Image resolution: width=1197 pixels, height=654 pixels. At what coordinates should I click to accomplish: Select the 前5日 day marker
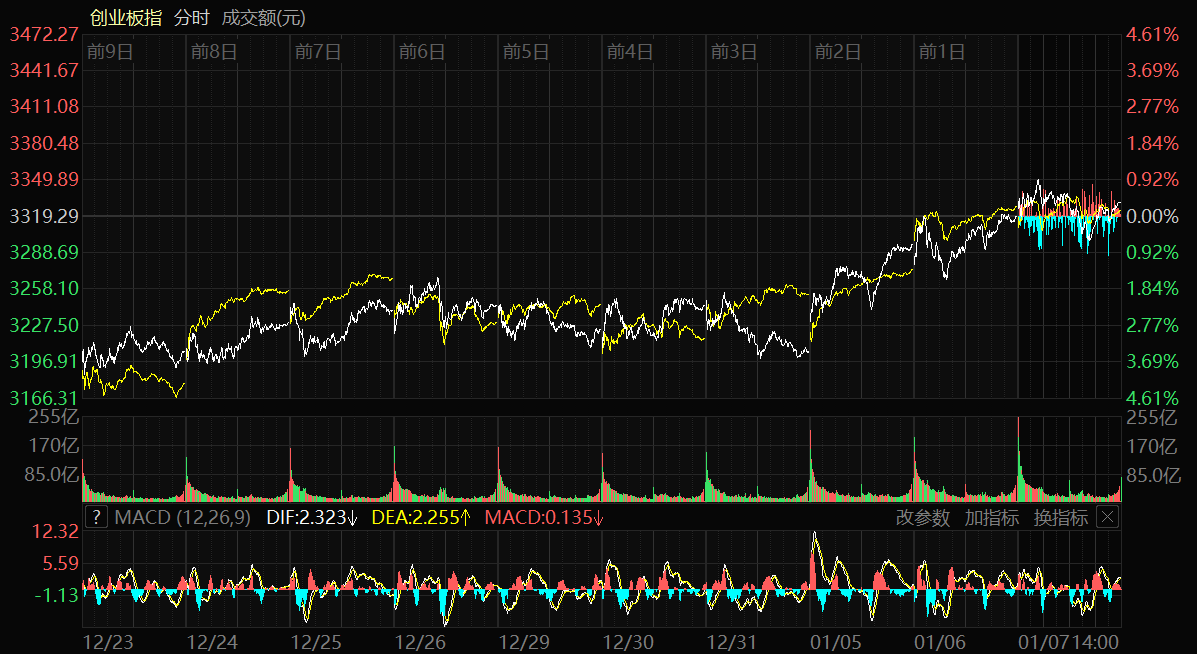(x=526, y=52)
